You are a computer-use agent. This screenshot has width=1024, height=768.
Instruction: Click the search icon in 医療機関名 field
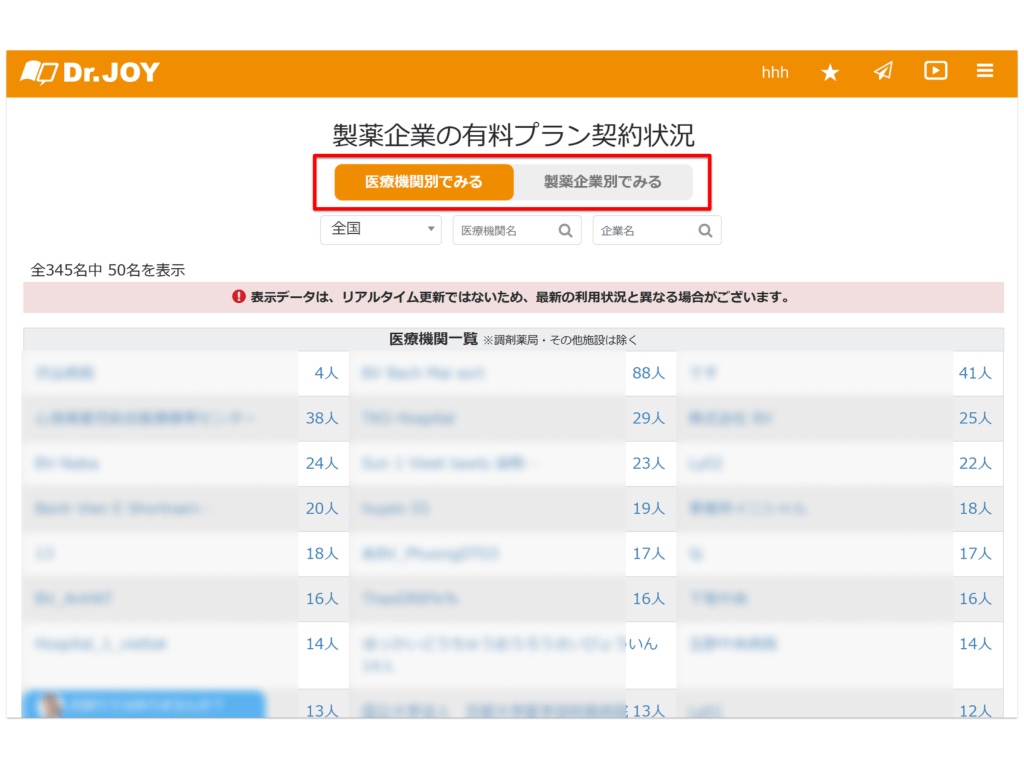[565, 231]
